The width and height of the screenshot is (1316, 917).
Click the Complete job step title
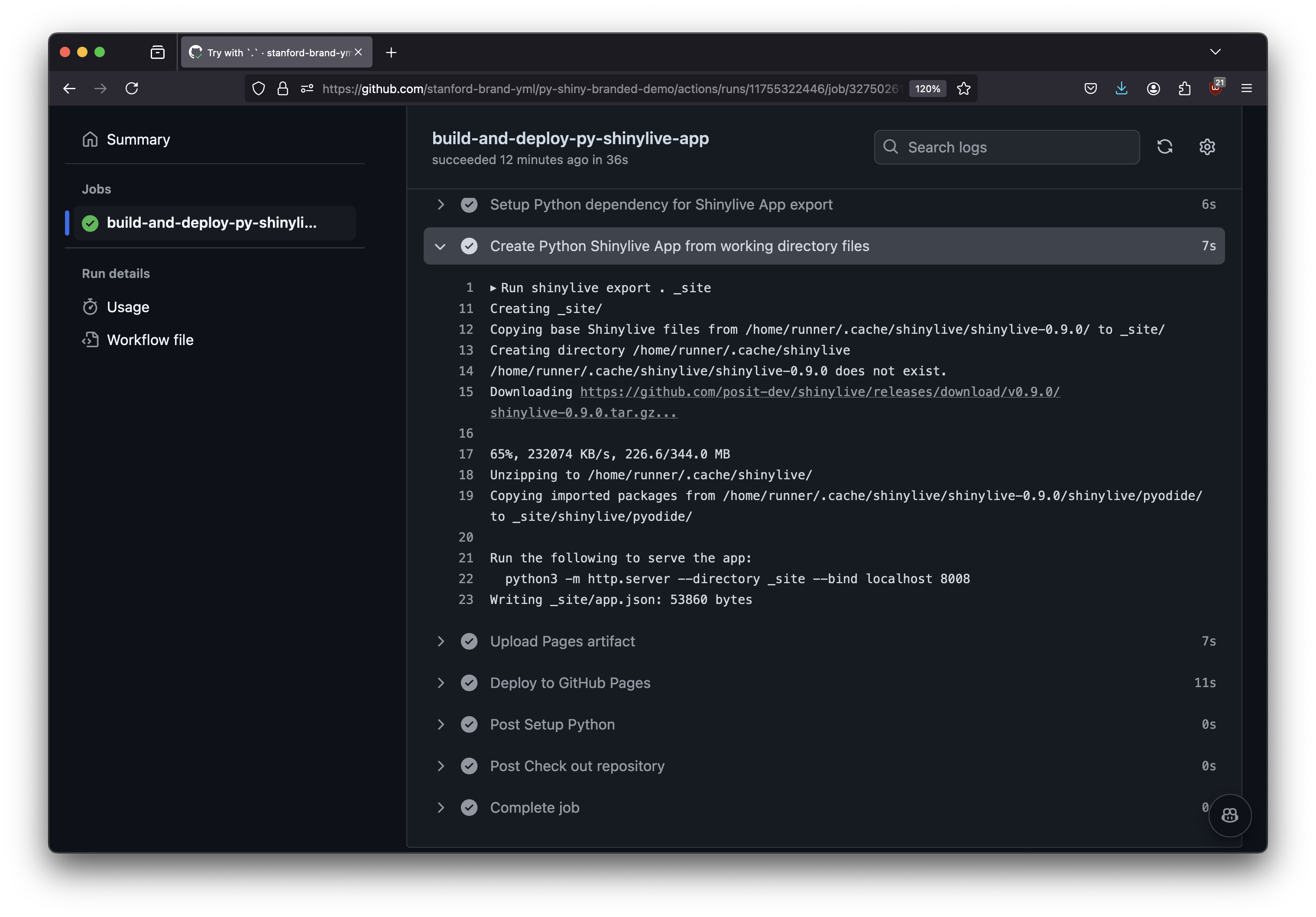pyautogui.click(x=535, y=807)
